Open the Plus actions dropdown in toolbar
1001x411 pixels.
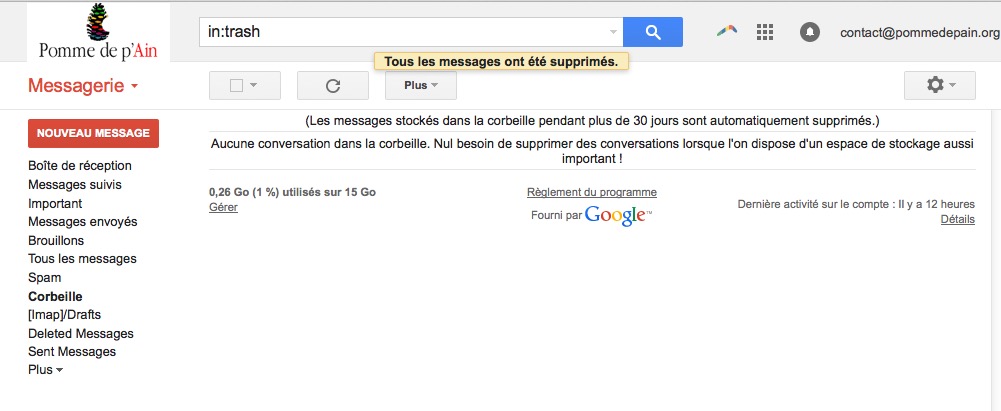click(421, 86)
